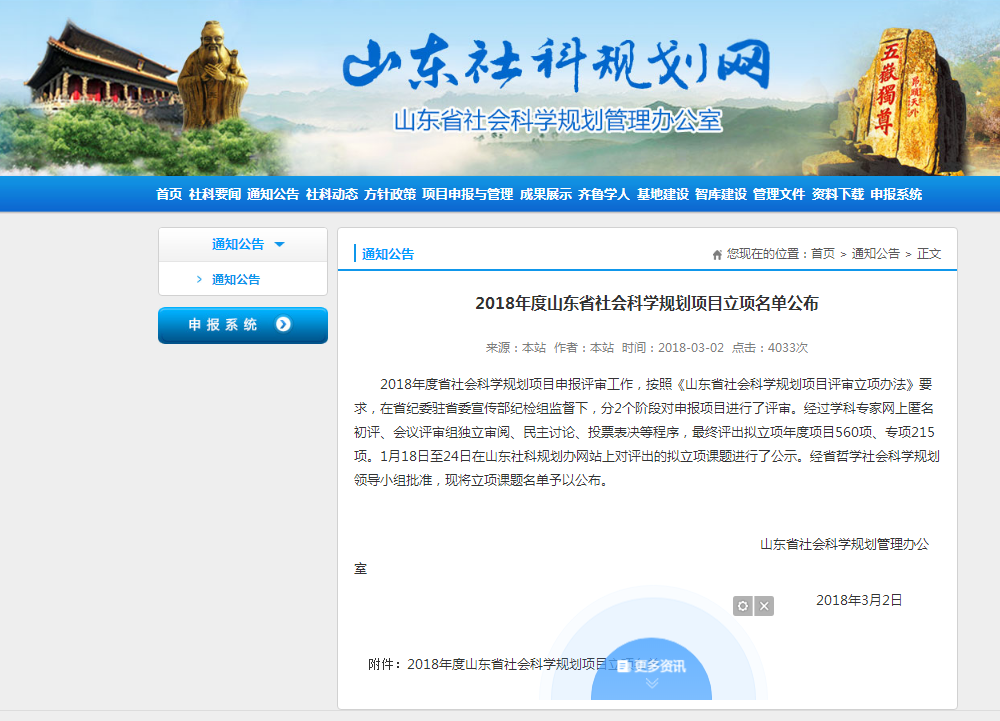Select 项目申报与管理 in the navigation bar
Viewport: 1000px width, 721px height.
467,195
